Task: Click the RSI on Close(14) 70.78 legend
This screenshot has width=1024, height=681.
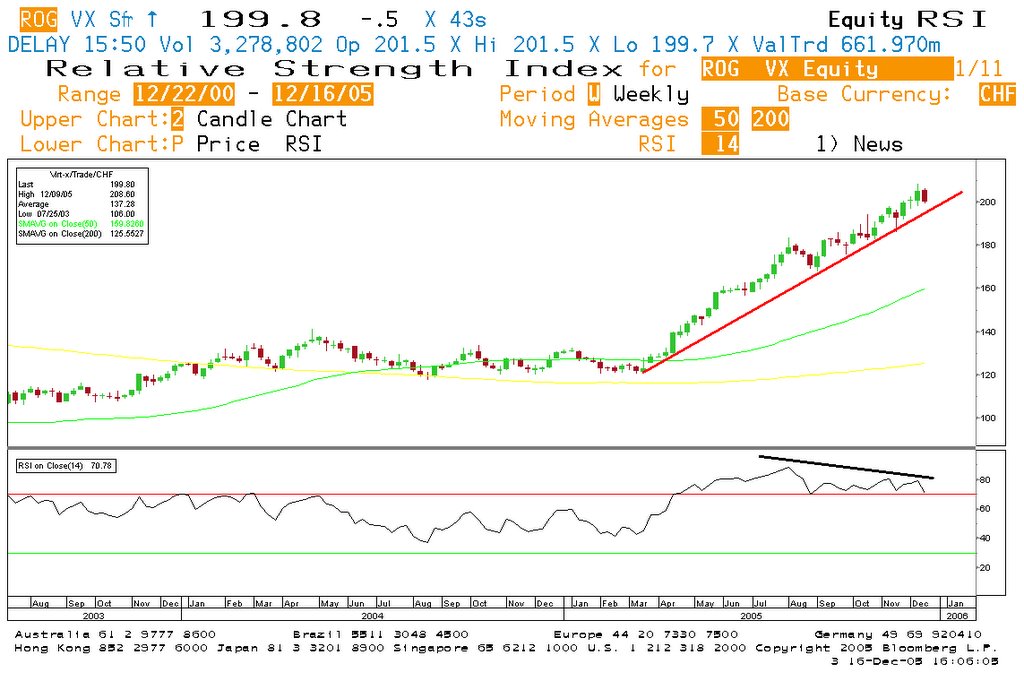Action: 65,466
